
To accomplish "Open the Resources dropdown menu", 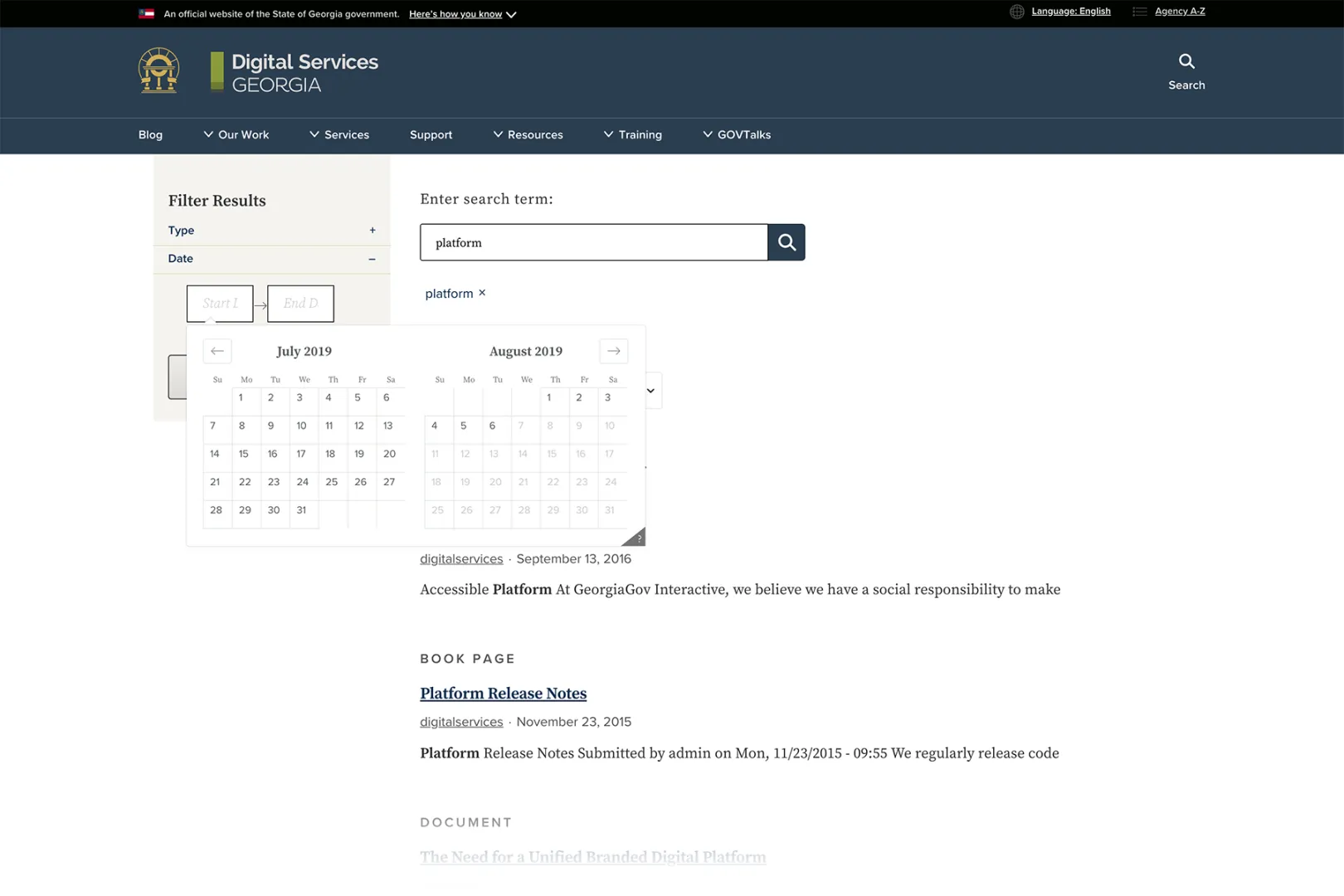I will (x=535, y=134).
